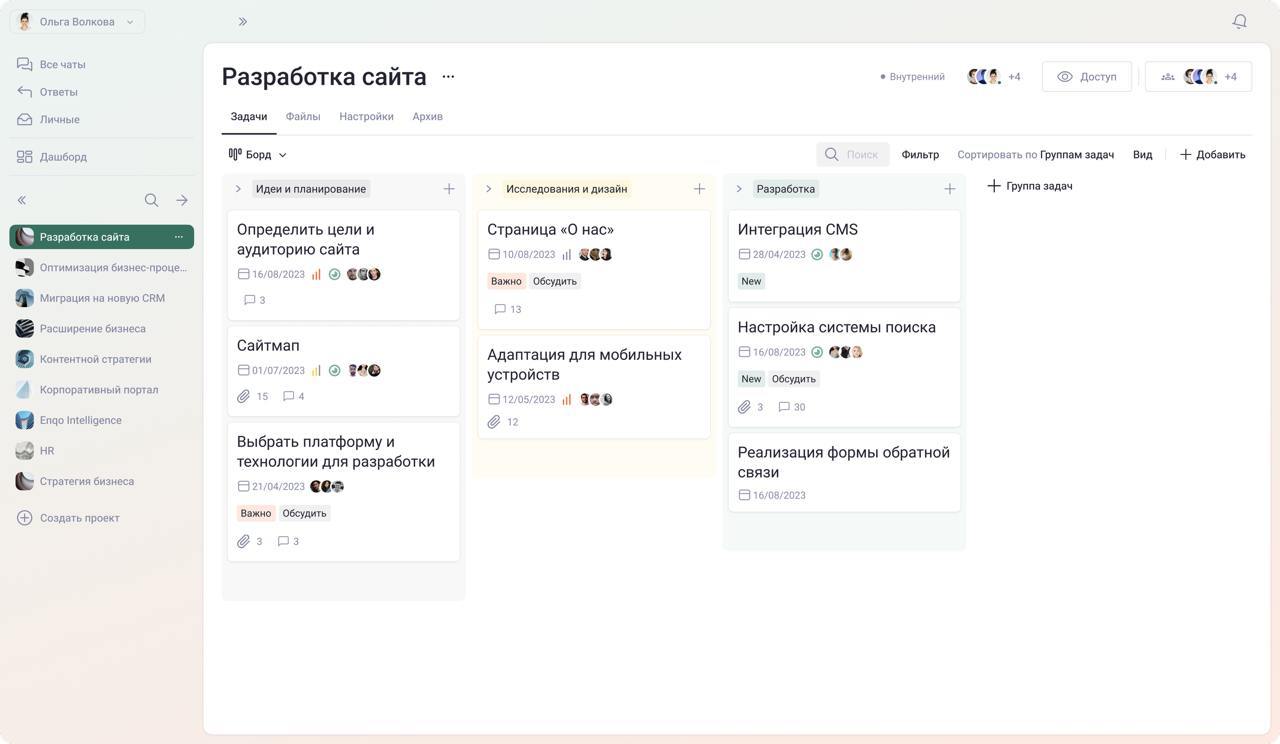Open the Борд view dropdown
This screenshot has height=744, width=1280.
[x=255, y=153]
